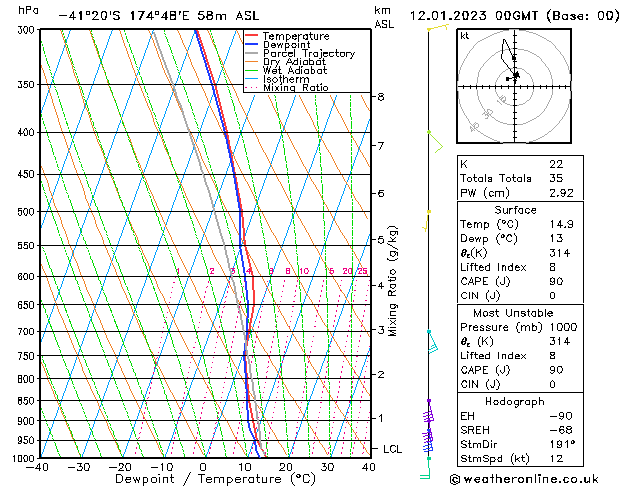Click the wind barb at 300 hPa
629x486 pixels.
438,28
